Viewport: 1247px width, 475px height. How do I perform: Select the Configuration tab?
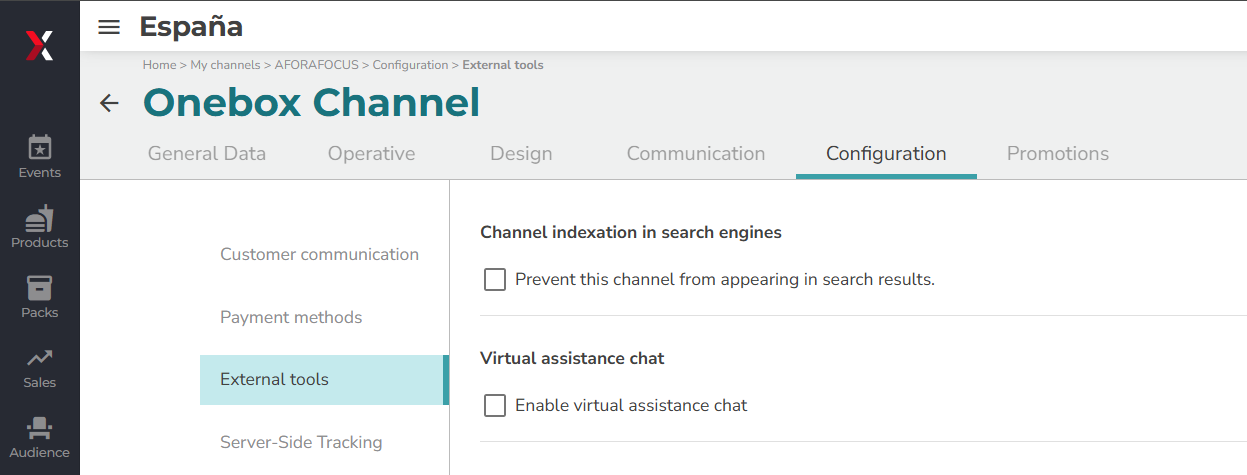click(x=886, y=154)
